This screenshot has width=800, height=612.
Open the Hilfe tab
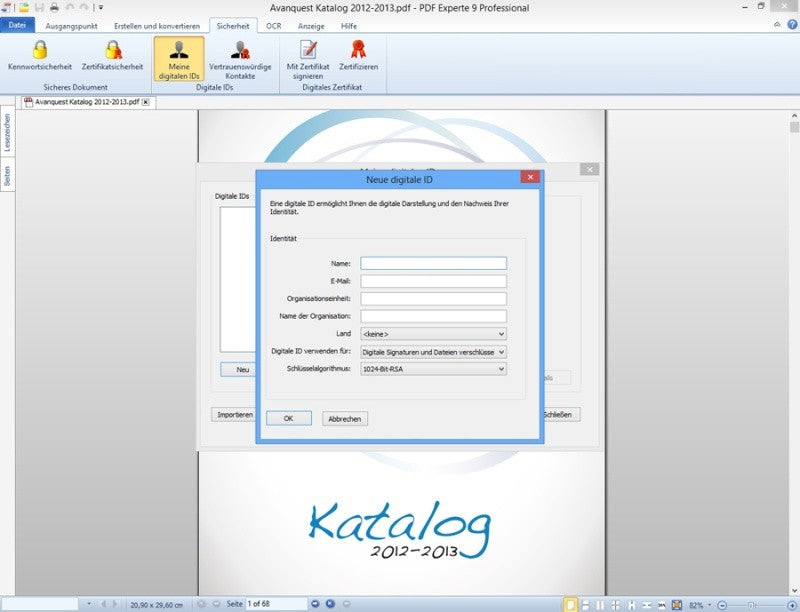click(x=349, y=26)
